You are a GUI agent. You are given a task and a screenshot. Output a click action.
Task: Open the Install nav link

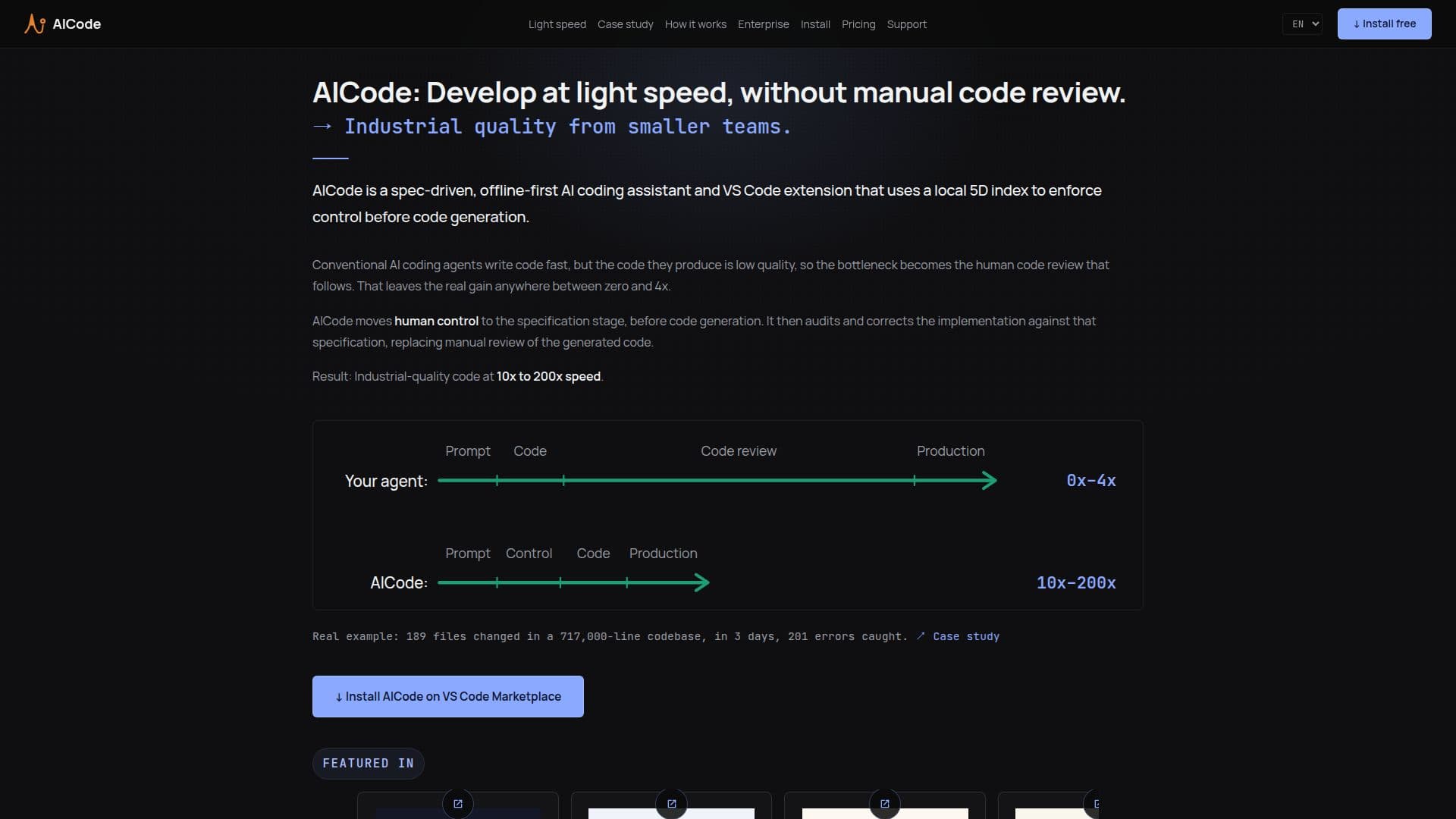coord(815,24)
